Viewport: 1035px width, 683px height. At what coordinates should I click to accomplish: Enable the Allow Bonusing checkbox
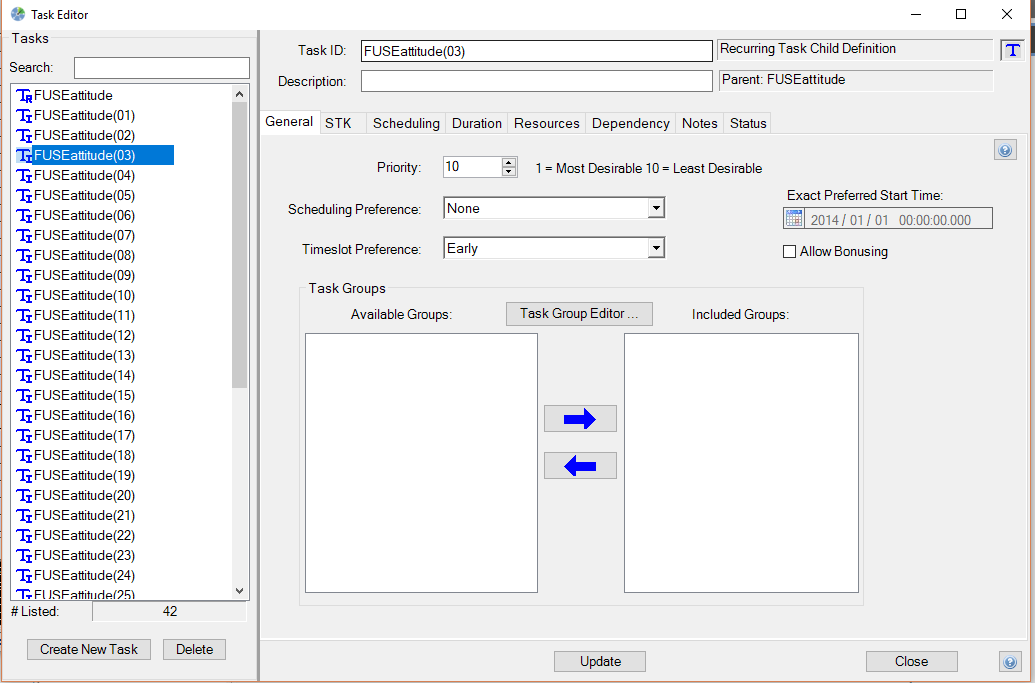pos(789,252)
